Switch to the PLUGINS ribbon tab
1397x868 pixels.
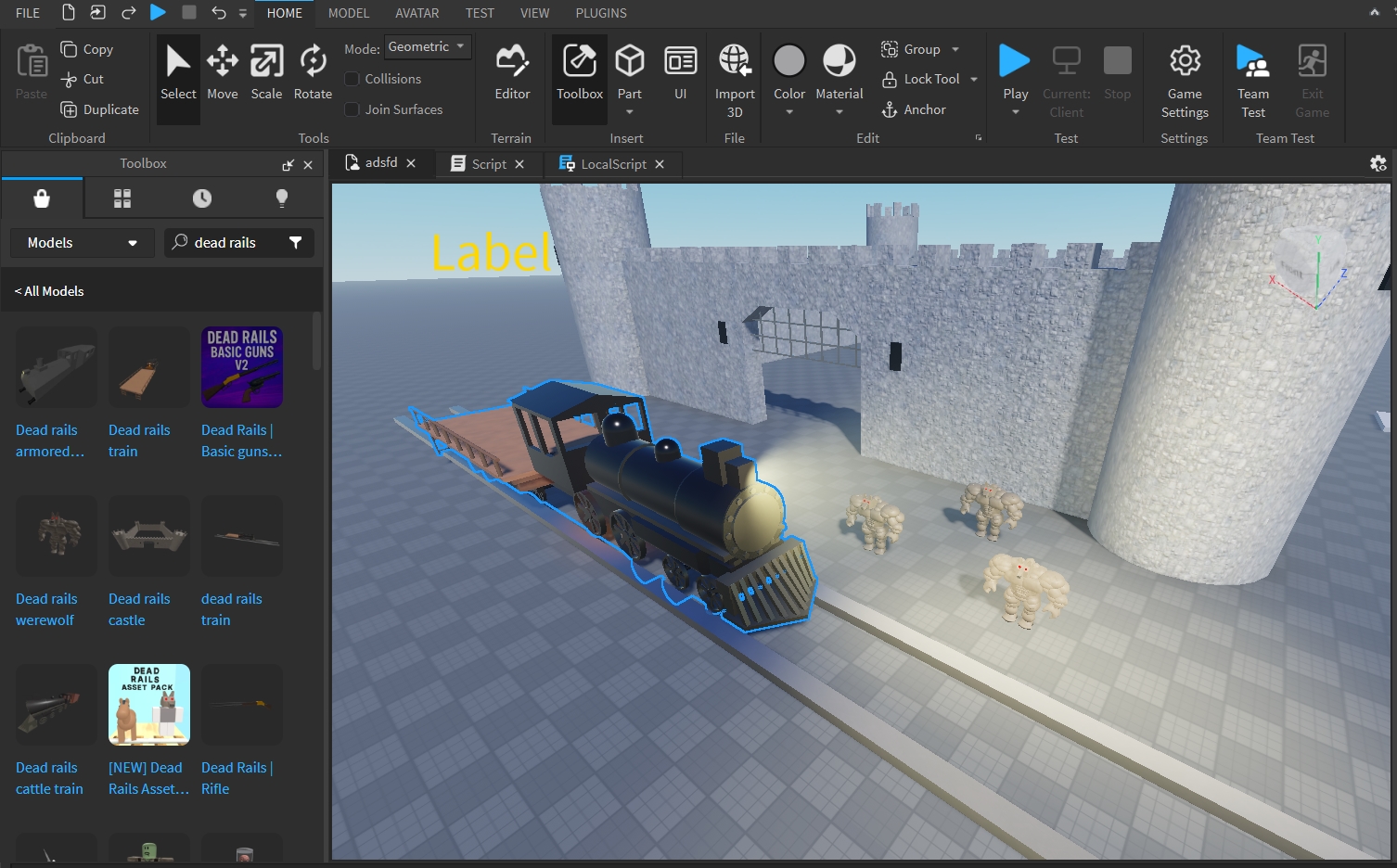(x=601, y=13)
